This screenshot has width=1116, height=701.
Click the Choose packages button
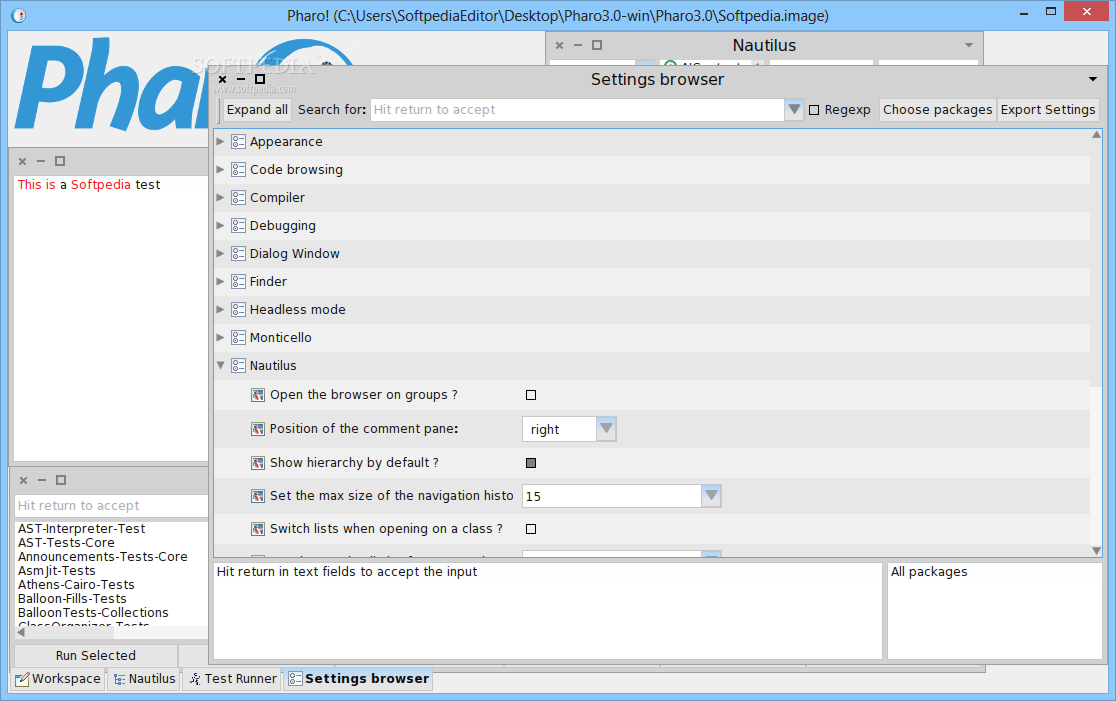click(937, 110)
